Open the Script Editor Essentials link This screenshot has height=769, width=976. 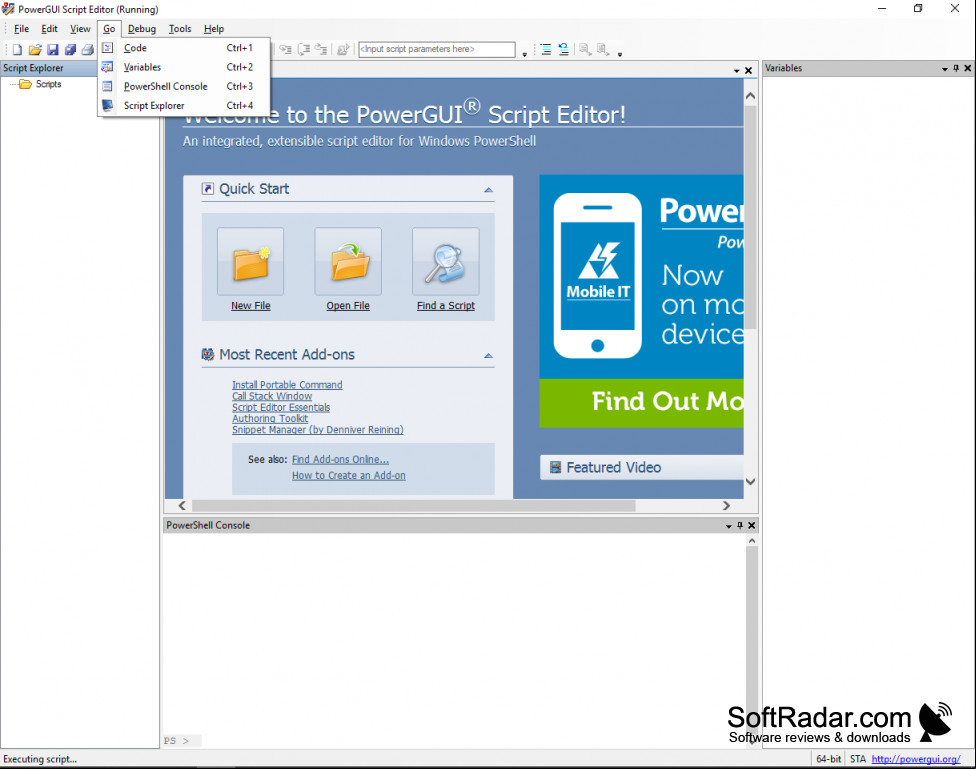click(281, 407)
